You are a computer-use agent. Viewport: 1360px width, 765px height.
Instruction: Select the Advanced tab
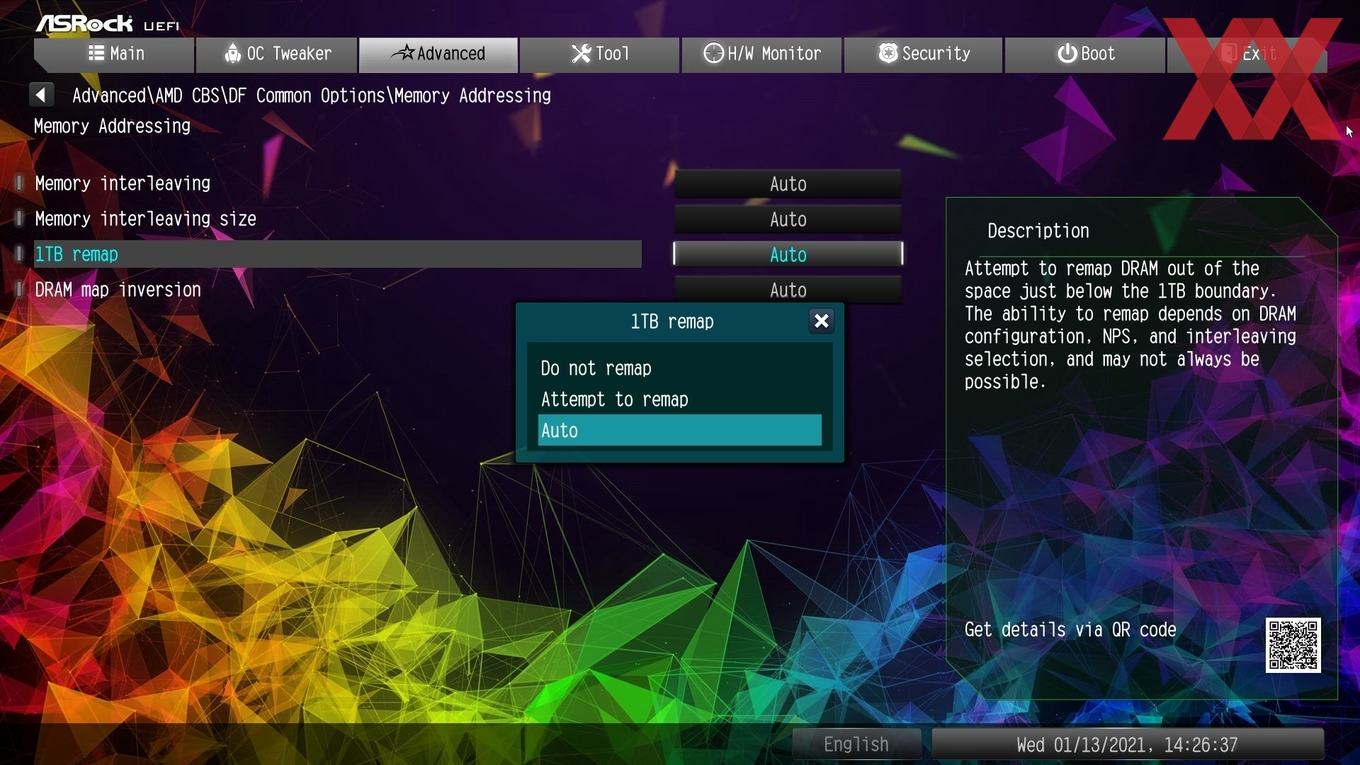click(x=438, y=54)
